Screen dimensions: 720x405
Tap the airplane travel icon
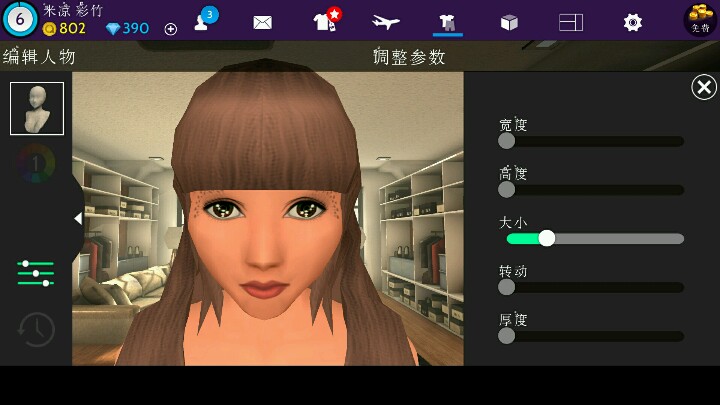(x=386, y=22)
